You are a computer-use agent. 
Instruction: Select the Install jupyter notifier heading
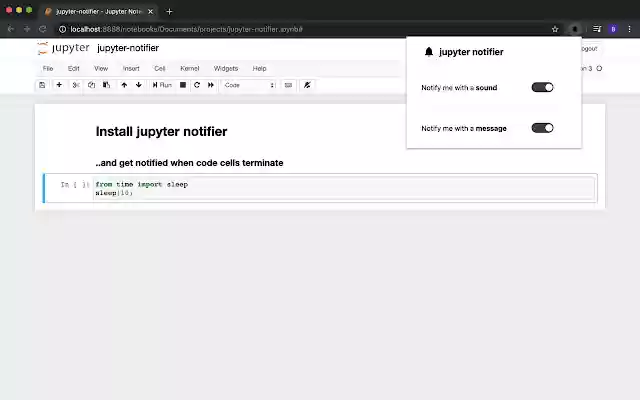coord(161,131)
